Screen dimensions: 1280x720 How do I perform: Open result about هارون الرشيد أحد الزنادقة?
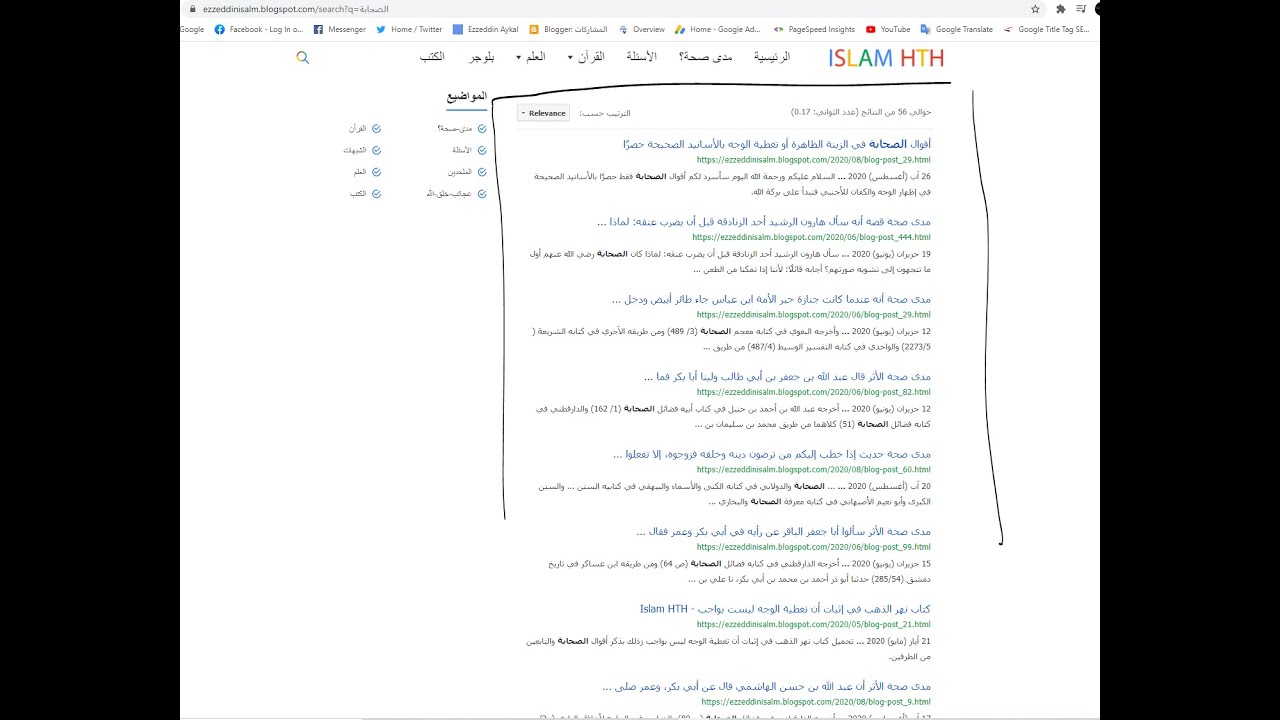click(763, 222)
